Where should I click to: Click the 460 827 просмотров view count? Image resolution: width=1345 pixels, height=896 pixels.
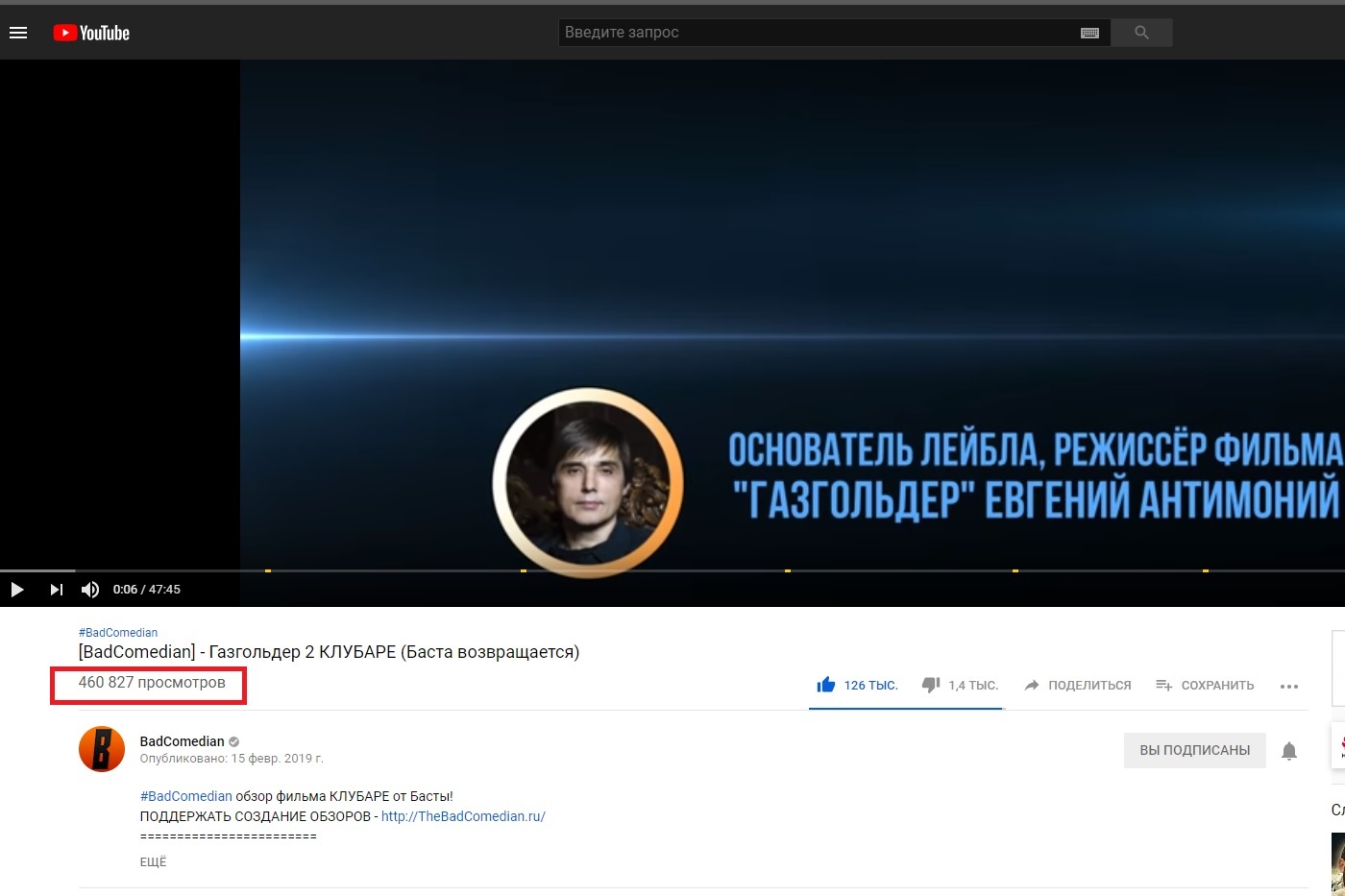point(152,683)
